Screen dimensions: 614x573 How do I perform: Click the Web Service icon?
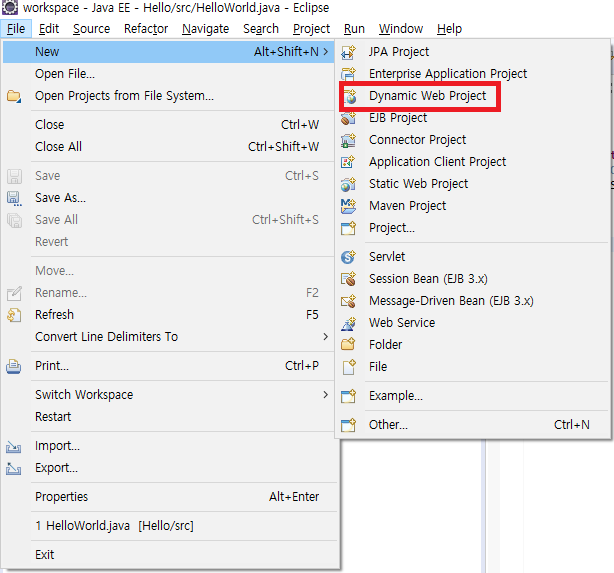[348, 323]
